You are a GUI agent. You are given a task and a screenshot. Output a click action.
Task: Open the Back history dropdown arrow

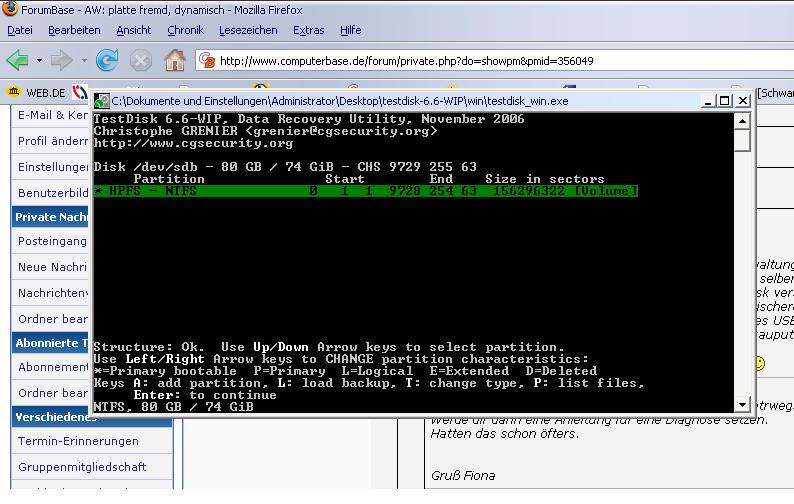pyautogui.click(x=39, y=61)
